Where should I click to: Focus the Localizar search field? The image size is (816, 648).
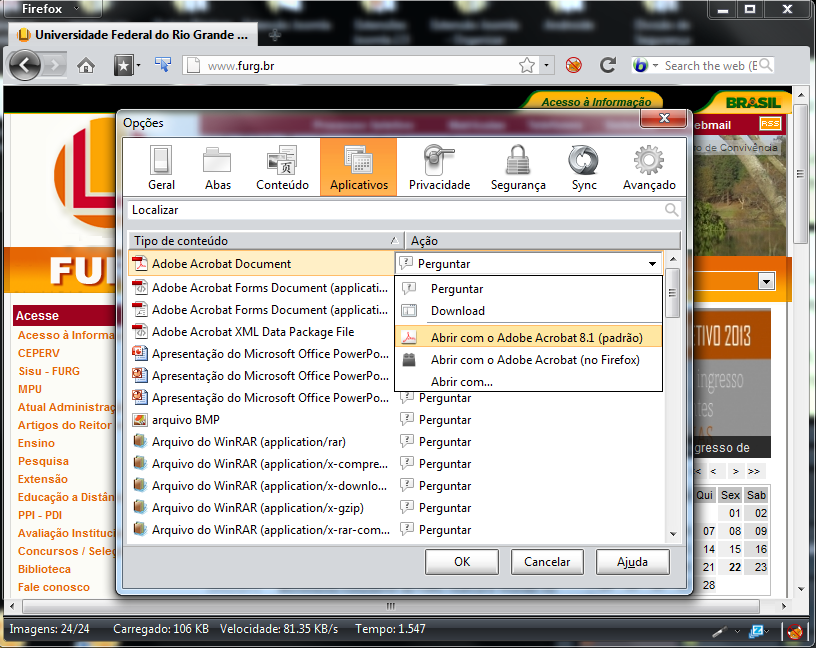tap(404, 210)
